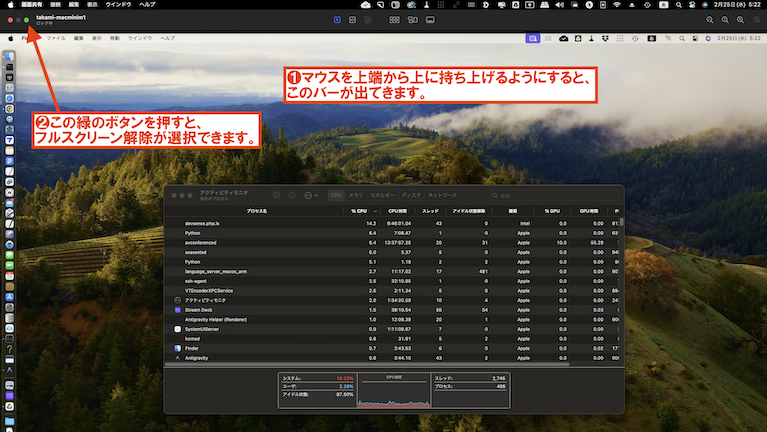Switch to the メモリ tab
The width and height of the screenshot is (767, 432).
pyautogui.click(x=355, y=195)
